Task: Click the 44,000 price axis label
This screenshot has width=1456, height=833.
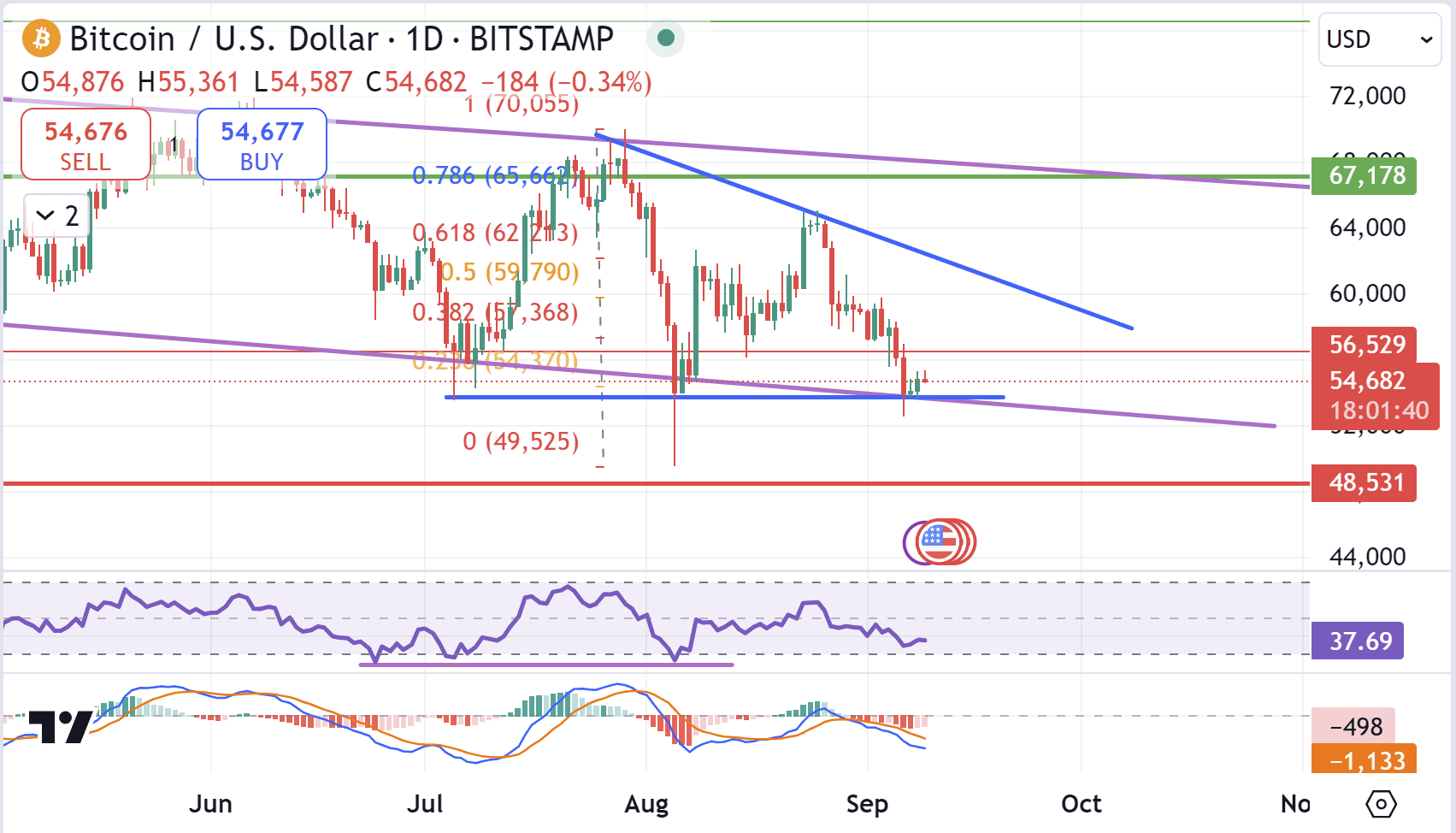Action: click(1367, 557)
